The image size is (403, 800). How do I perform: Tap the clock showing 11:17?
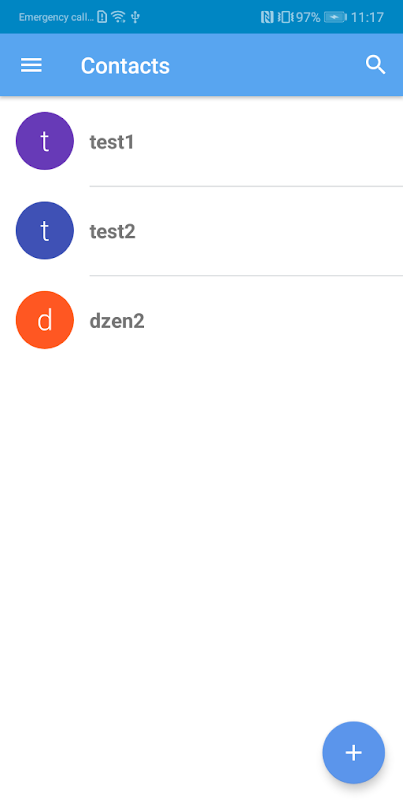[367, 17]
